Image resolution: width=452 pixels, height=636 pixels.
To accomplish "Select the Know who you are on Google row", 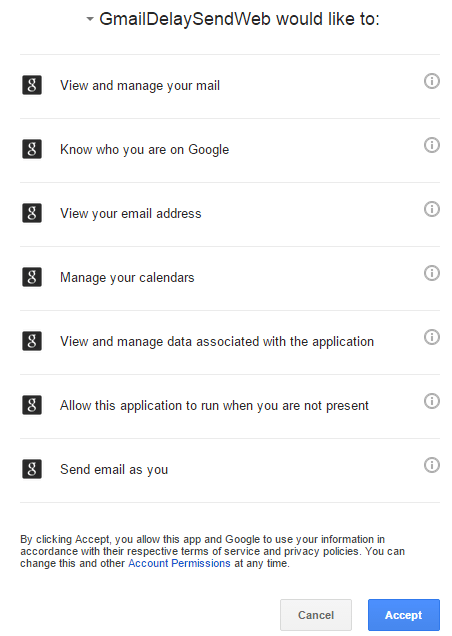I will [230, 150].
